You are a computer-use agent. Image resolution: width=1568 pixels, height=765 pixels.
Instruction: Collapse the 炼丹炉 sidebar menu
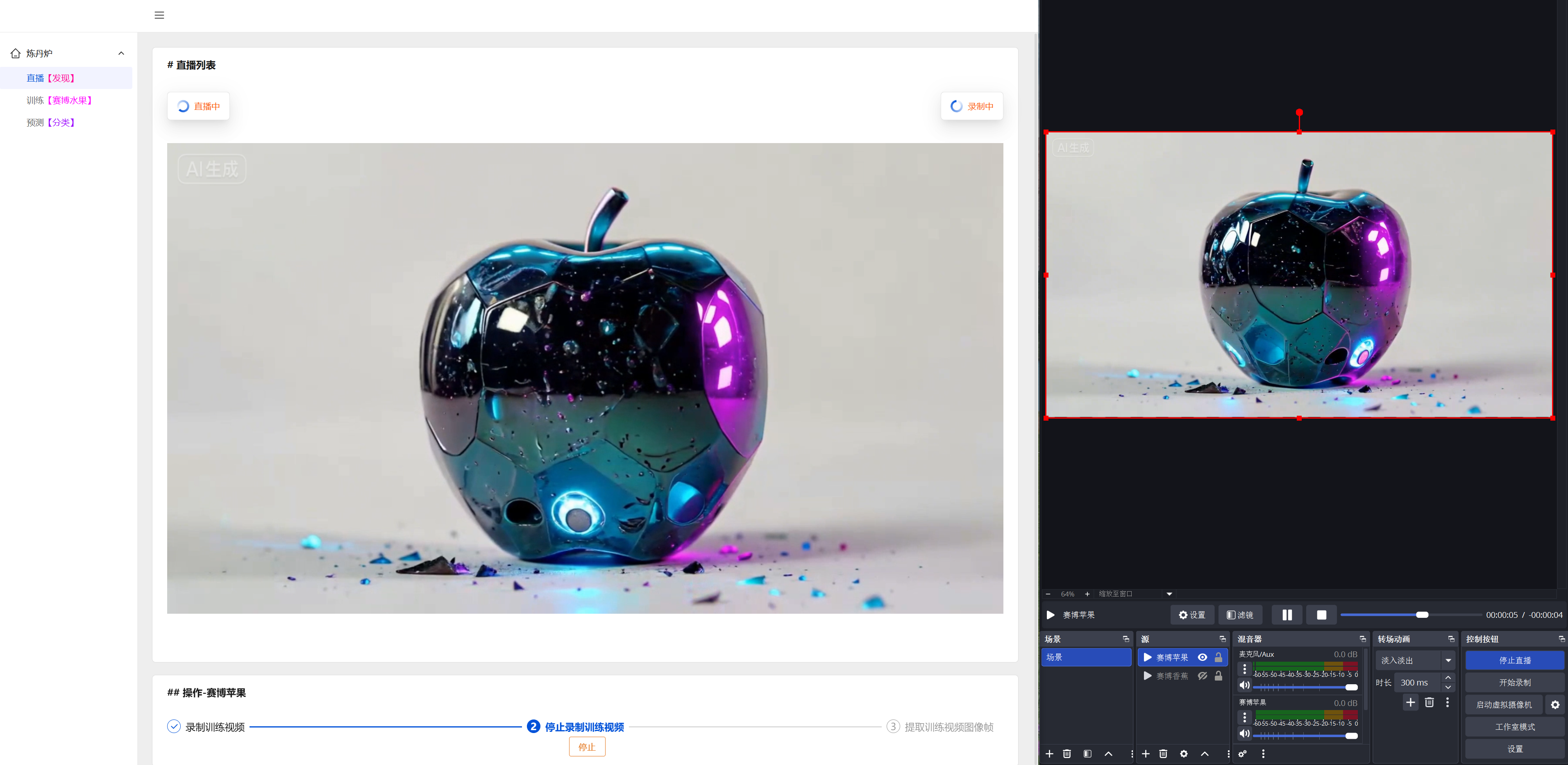[121, 54]
